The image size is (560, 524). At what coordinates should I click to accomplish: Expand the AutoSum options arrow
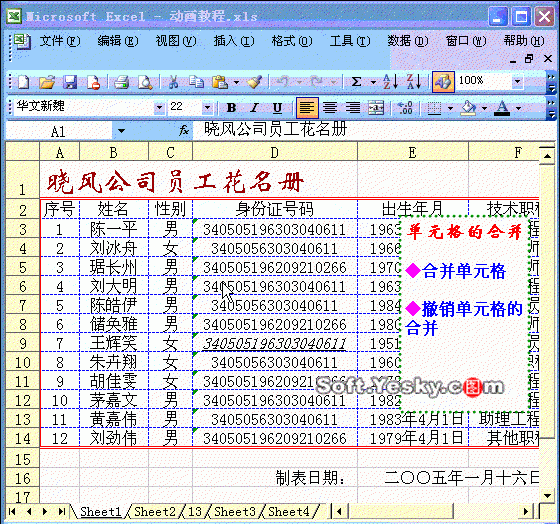point(373,83)
